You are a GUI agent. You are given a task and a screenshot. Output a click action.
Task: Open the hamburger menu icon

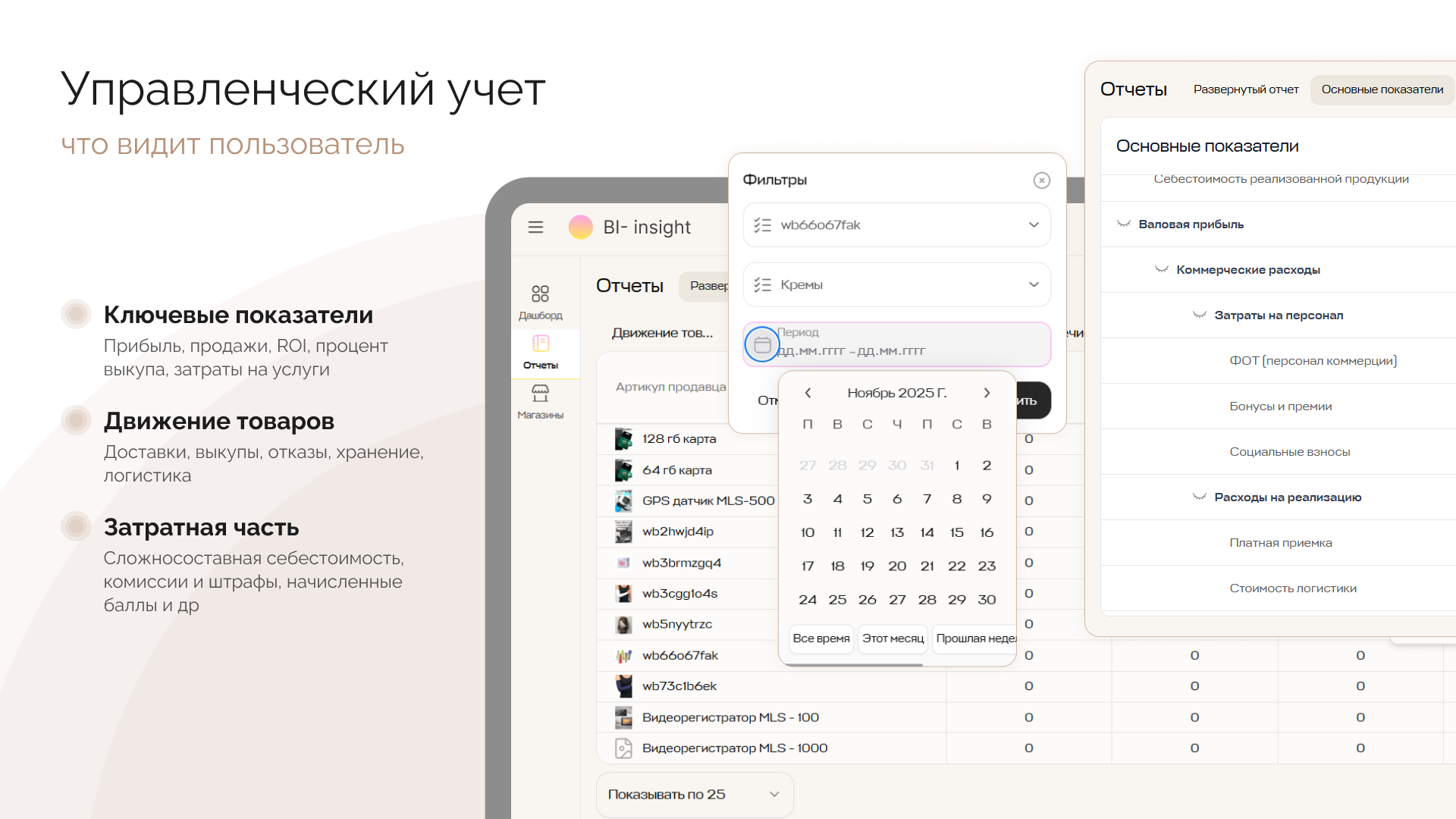(x=535, y=227)
